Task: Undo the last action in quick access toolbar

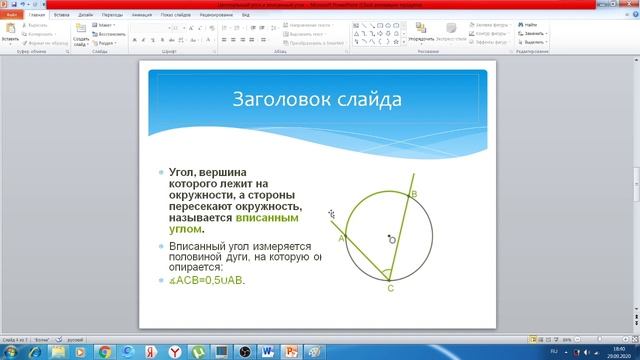Action: pyautogui.click(x=23, y=4)
